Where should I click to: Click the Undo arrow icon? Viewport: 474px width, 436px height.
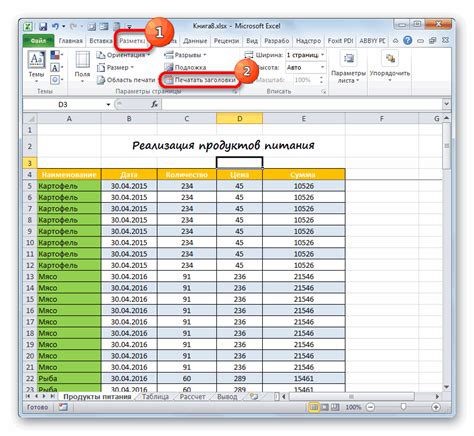(x=55, y=26)
